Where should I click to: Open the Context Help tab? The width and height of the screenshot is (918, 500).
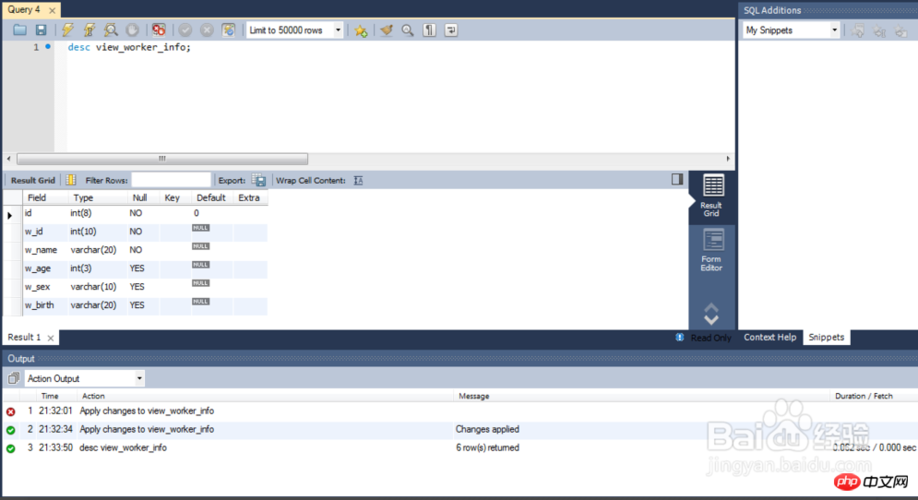[x=770, y=337]
